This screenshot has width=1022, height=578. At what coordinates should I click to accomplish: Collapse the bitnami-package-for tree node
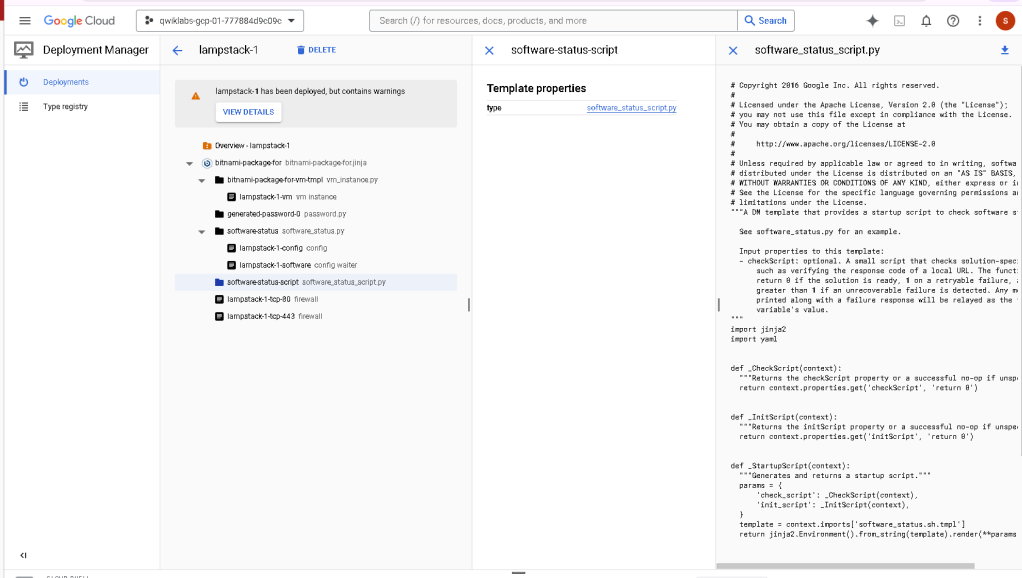pyautogui.click(x=190, y=163)
